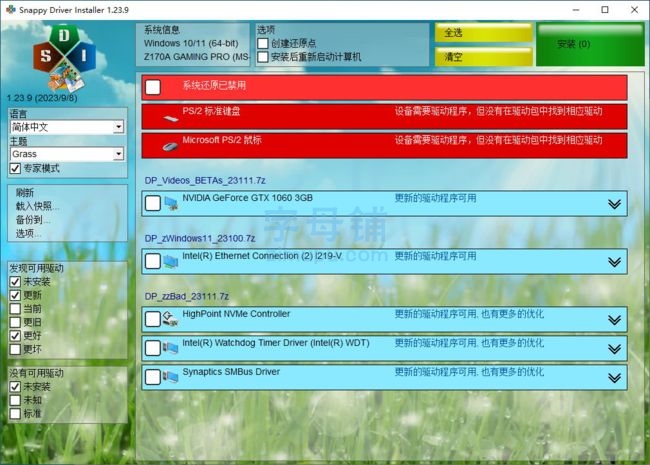The image size is (650, 465).
Task: Expand the NVIDIA GeForce GTX 1060 row chevron
Action: tap(614, 203)
